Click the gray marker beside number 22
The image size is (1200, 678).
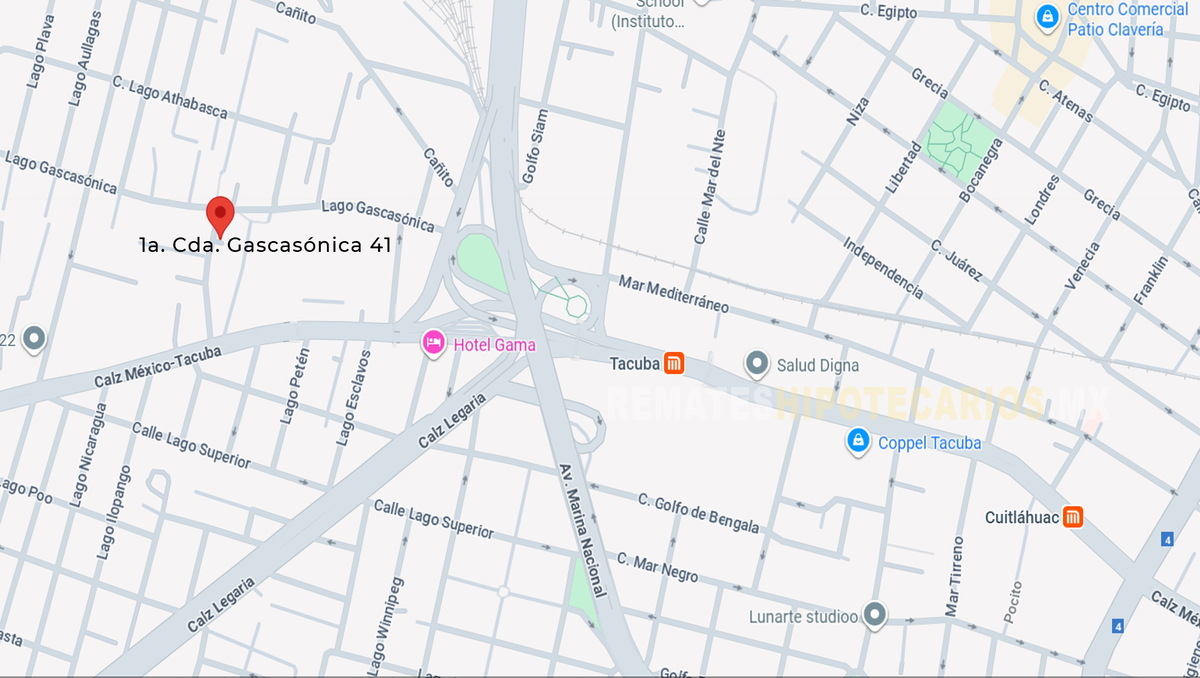tap(34, 339)
